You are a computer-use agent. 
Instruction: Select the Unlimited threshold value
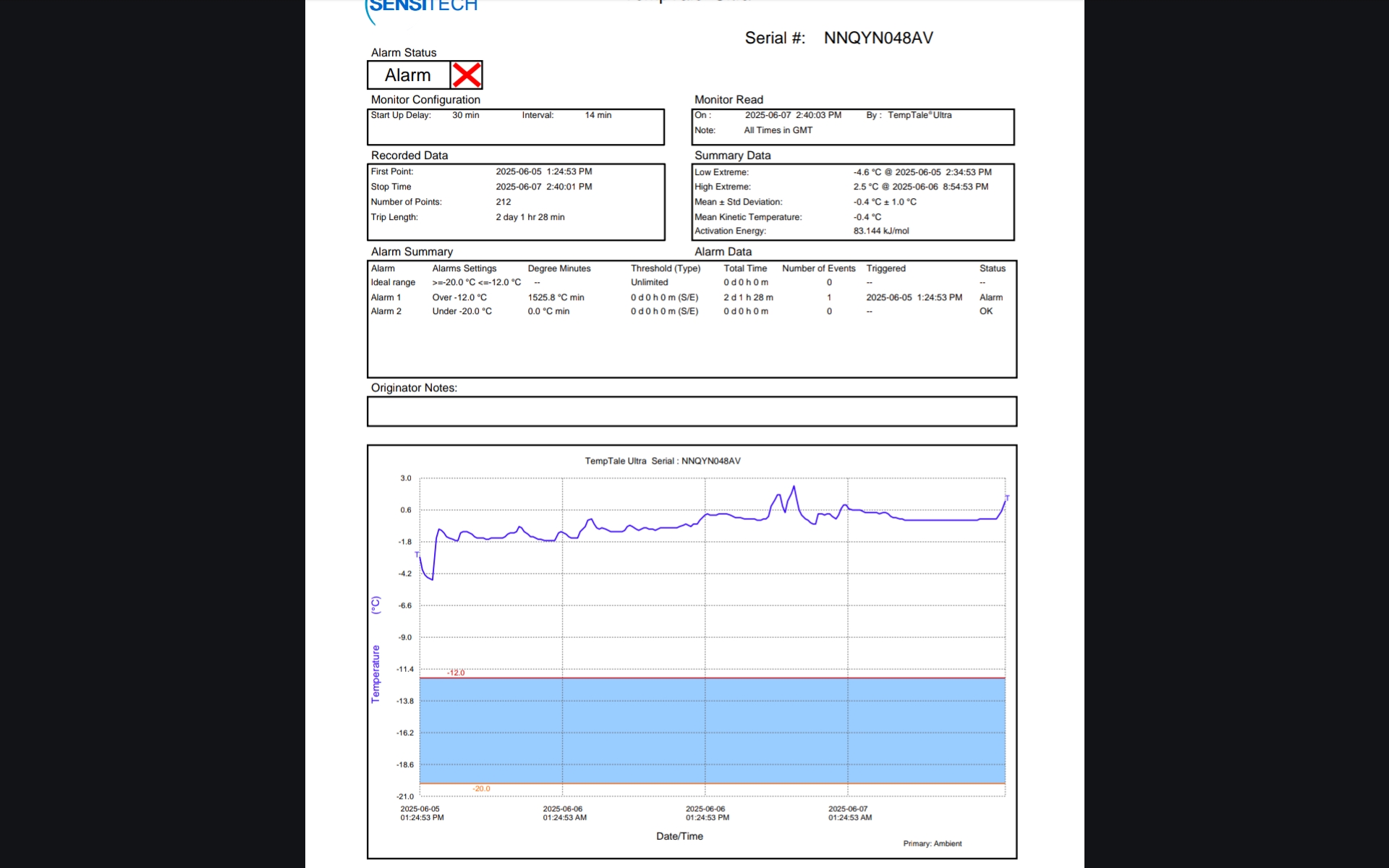pos(649,282)
